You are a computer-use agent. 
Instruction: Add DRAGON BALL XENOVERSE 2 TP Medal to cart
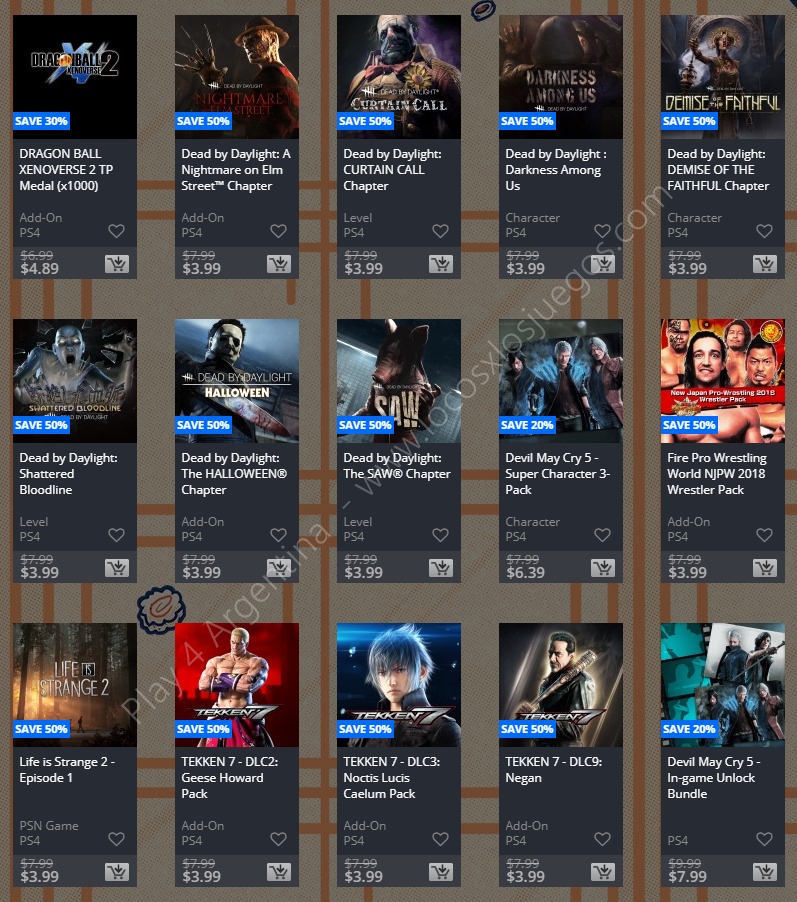click(117, 264)
